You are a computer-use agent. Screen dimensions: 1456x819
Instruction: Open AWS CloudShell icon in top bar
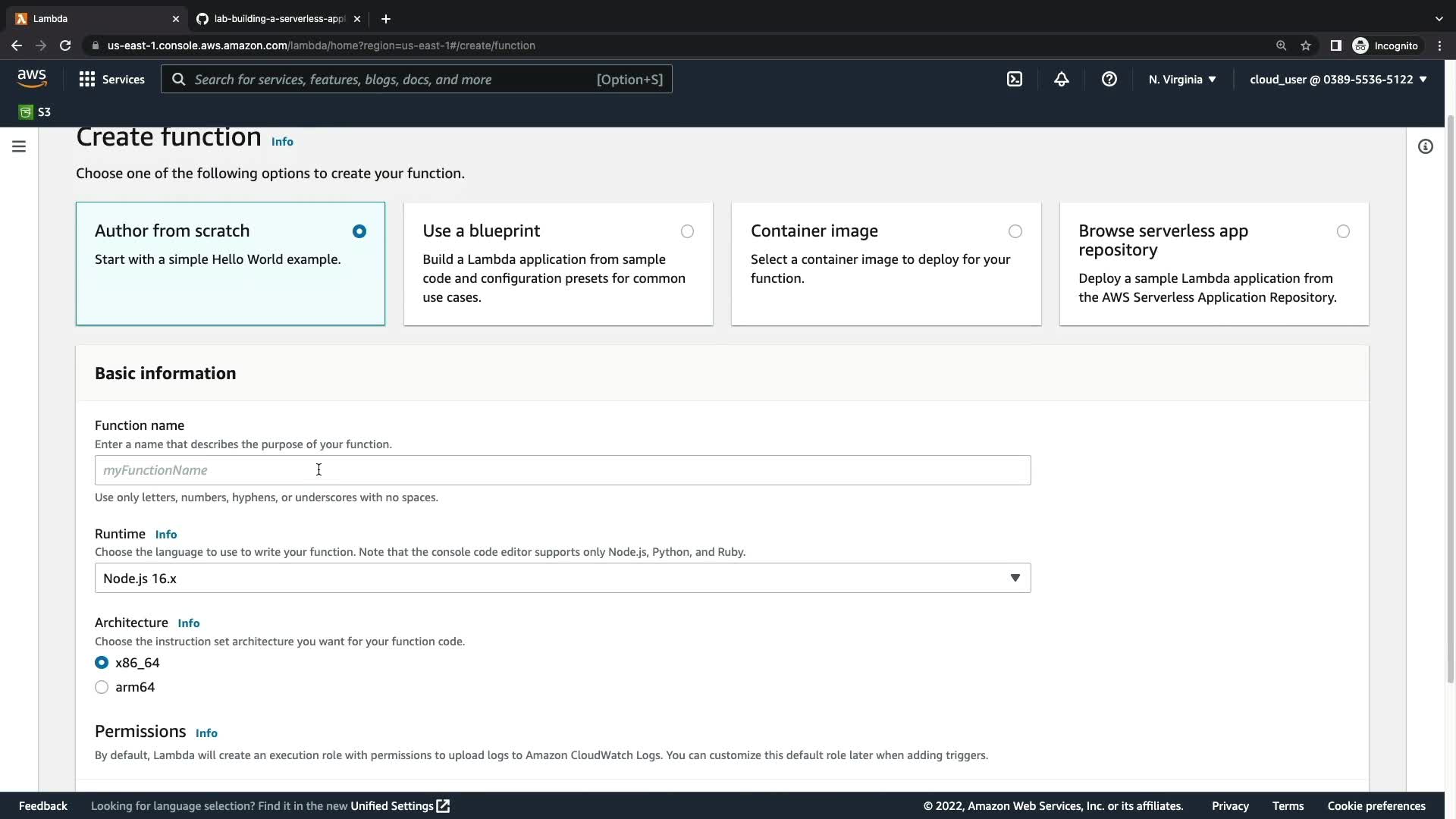coord(1014,79)
